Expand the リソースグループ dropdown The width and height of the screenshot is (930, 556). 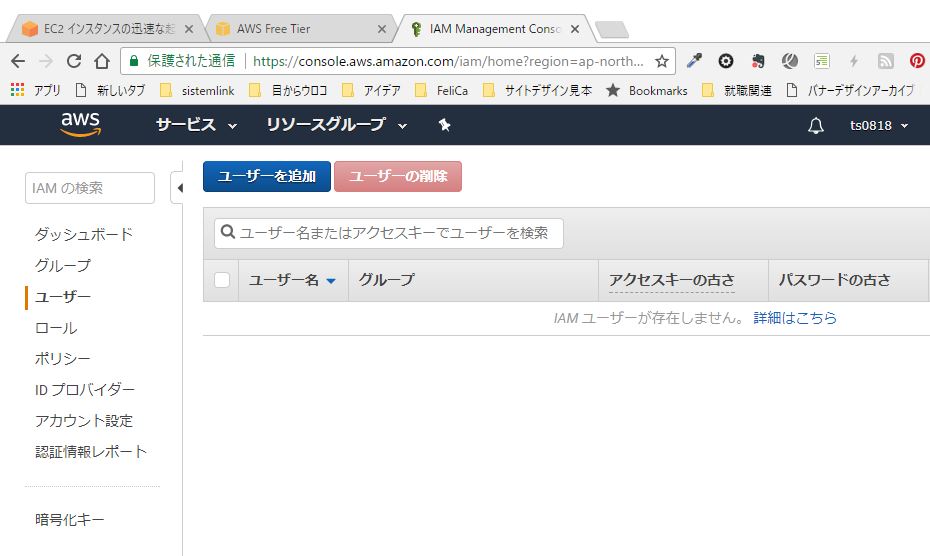[336, 125]
